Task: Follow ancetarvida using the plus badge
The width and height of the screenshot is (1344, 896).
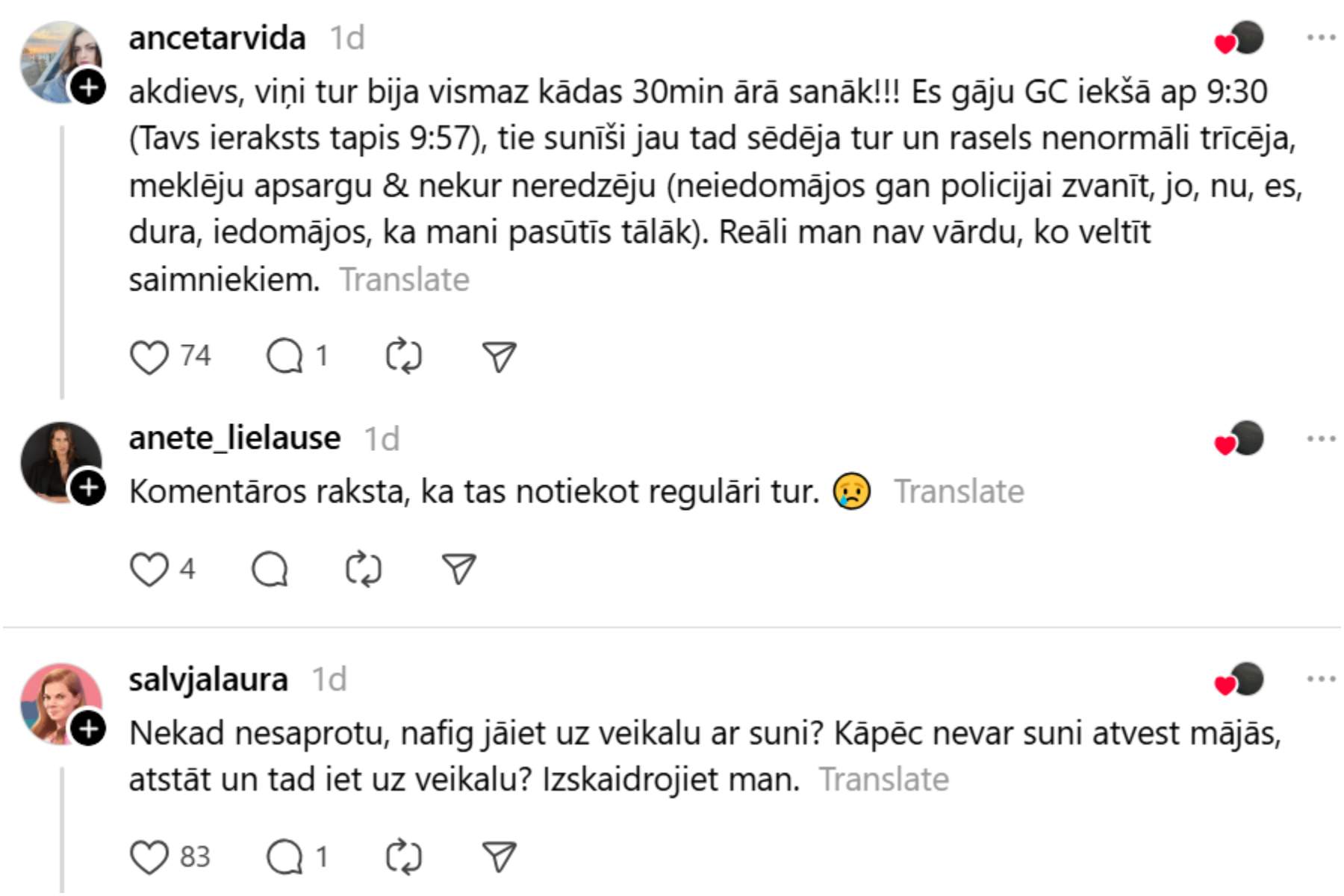Action: click(x=88, y=88)
